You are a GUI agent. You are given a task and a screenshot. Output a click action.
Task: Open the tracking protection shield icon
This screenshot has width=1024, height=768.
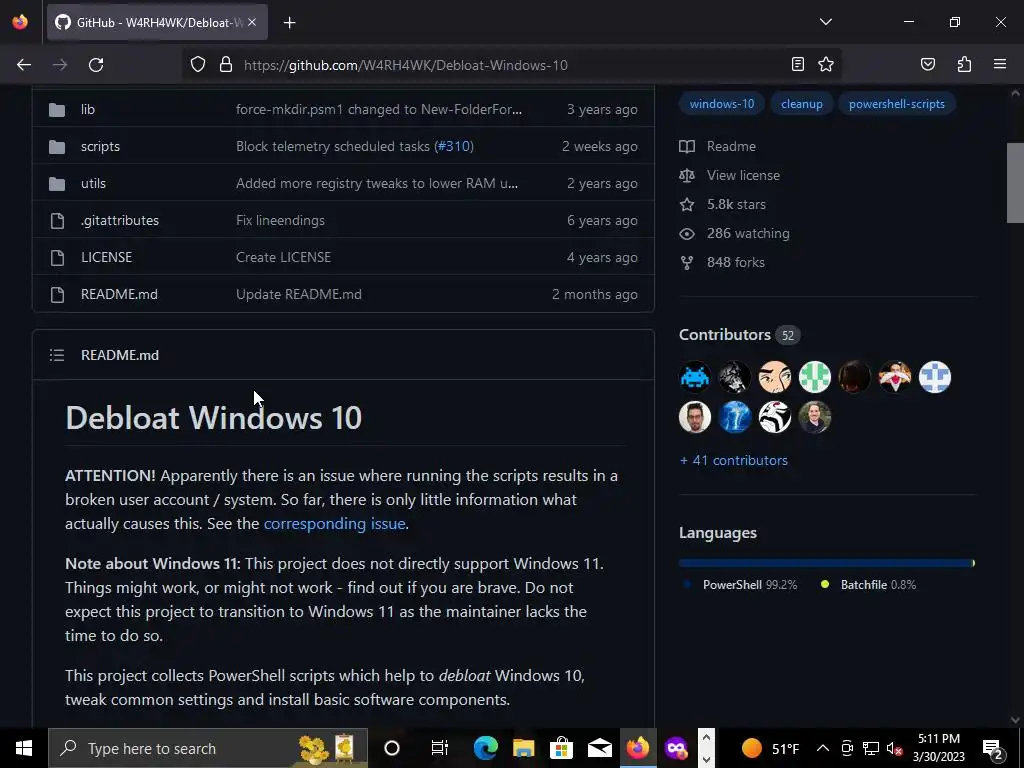pyautogui.click(x=198, y=65)
